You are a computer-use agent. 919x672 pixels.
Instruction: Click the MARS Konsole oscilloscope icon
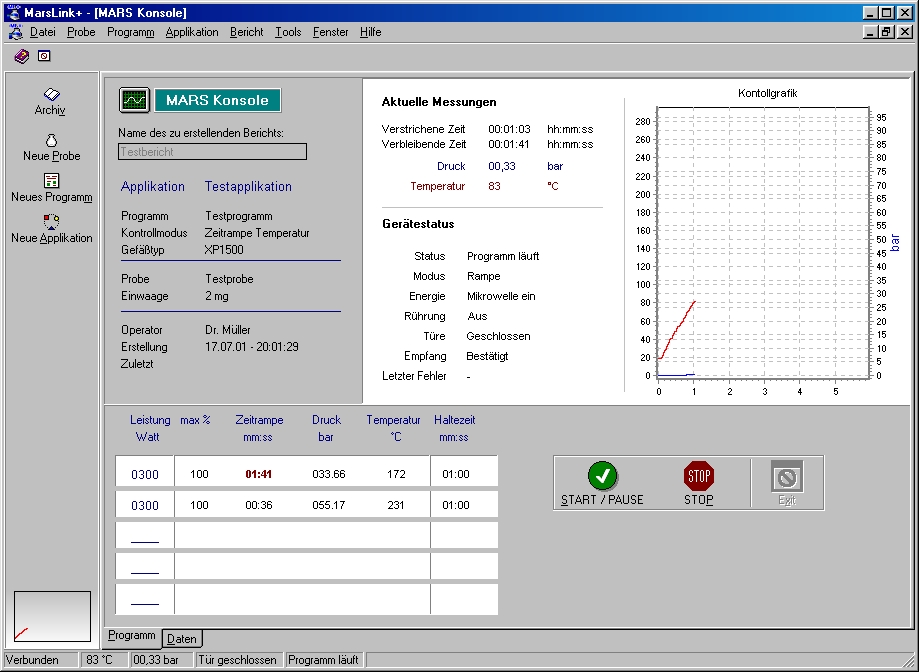[x=133, y=100]
